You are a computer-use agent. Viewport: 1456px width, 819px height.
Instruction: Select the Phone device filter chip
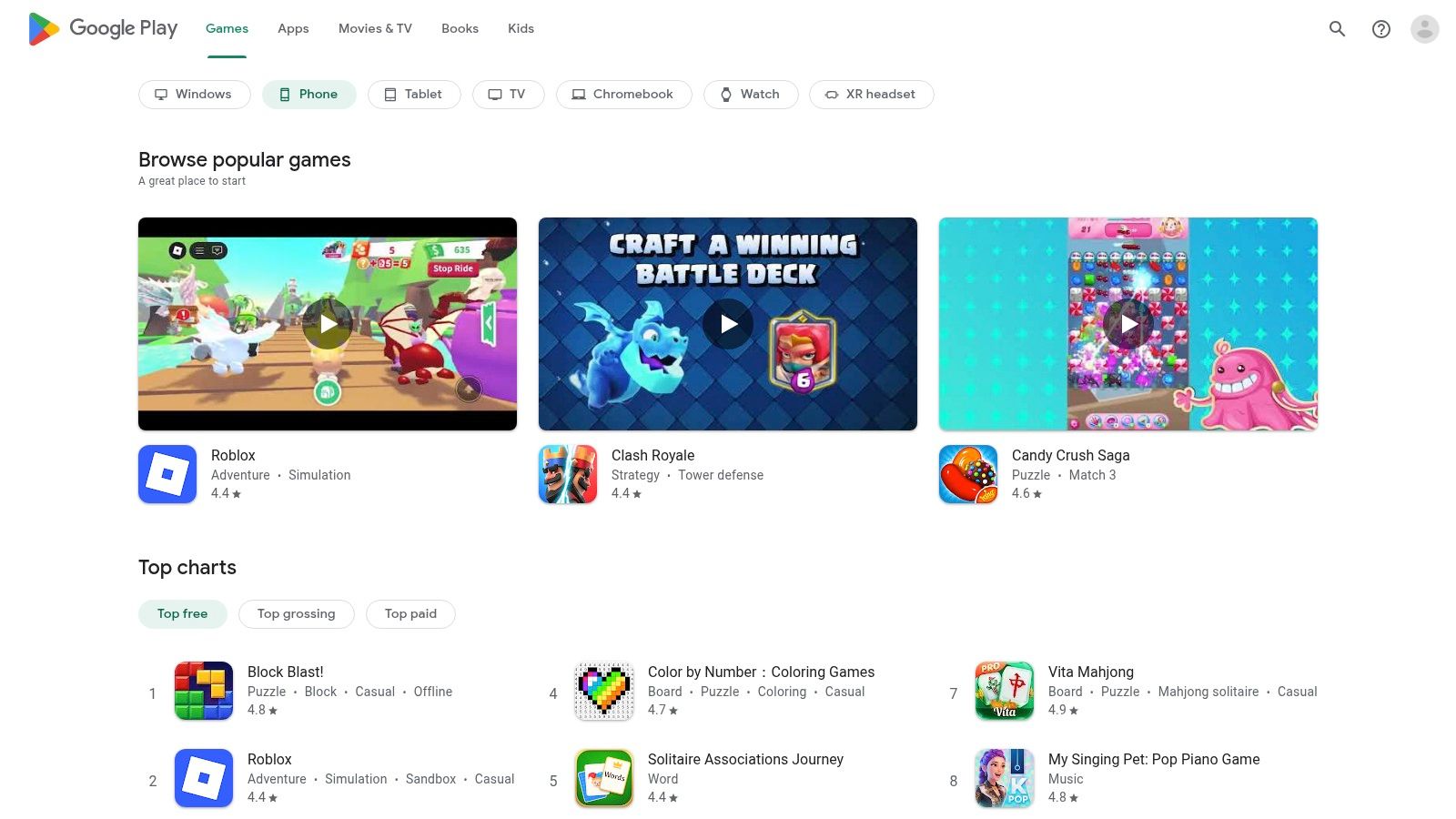pos(309,95)
